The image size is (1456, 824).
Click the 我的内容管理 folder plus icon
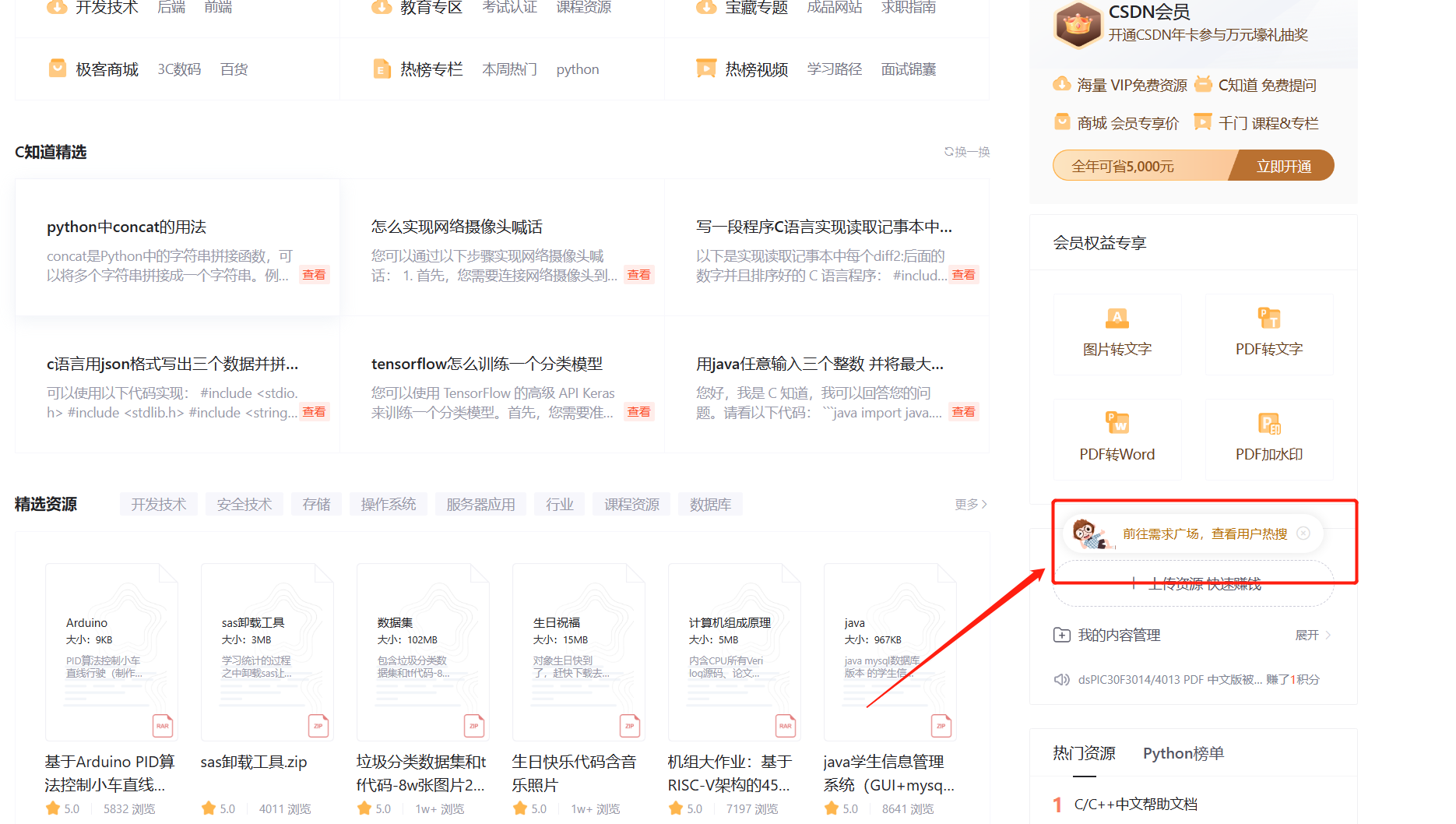coord(1062,635)
